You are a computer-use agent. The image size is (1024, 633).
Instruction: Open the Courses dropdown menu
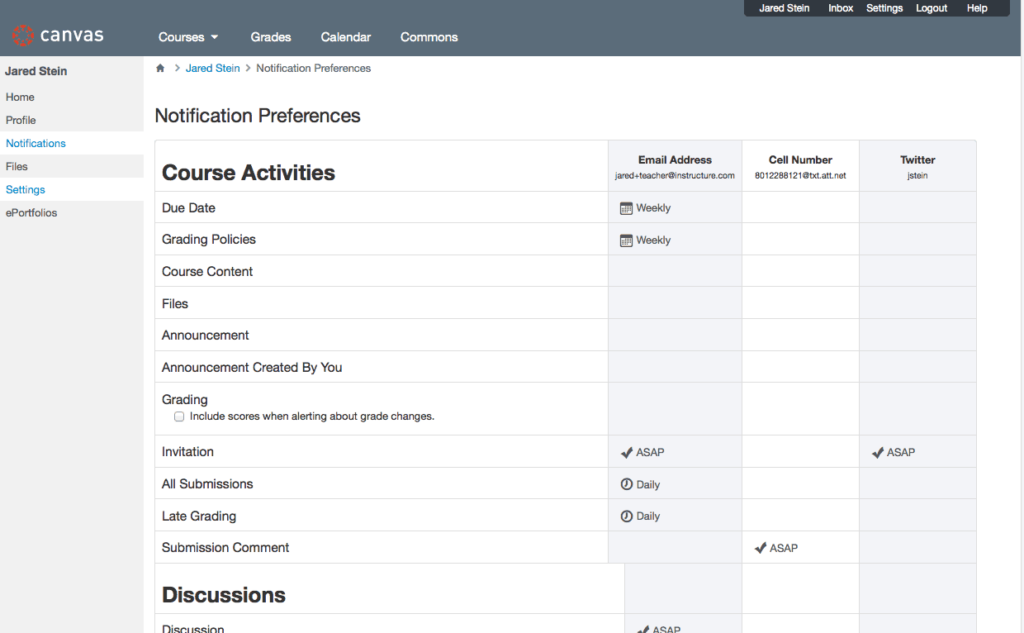[188, 36]
